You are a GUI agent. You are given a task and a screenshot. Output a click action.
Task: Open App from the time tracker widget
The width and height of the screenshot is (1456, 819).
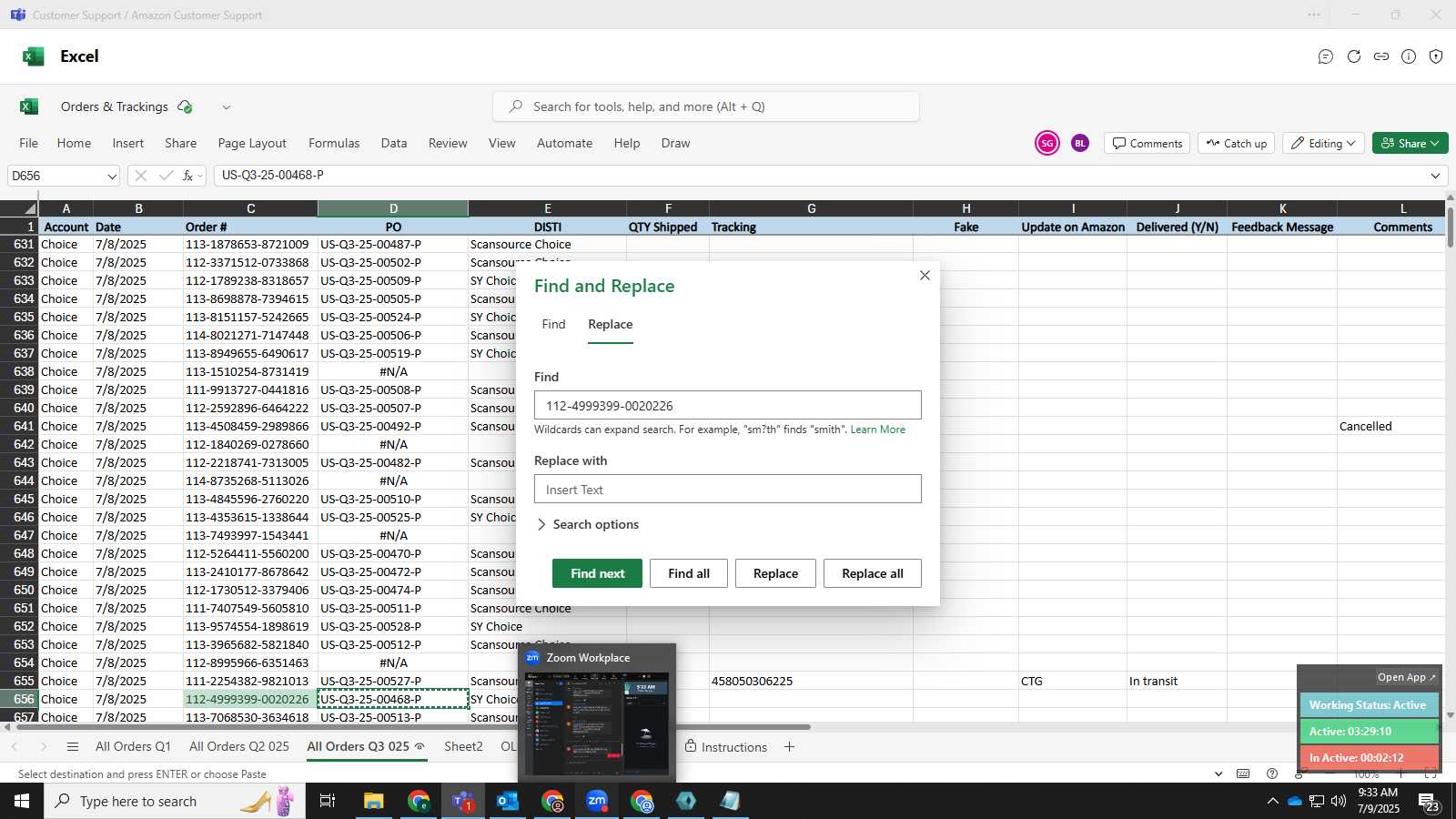[x=1406, y=677]
